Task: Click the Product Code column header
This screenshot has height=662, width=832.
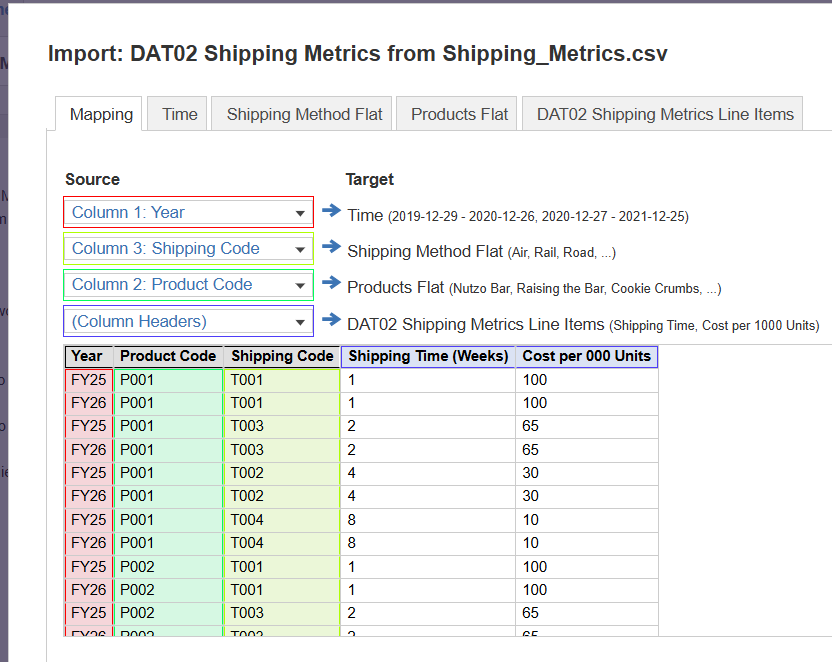Action: [168, 356]
